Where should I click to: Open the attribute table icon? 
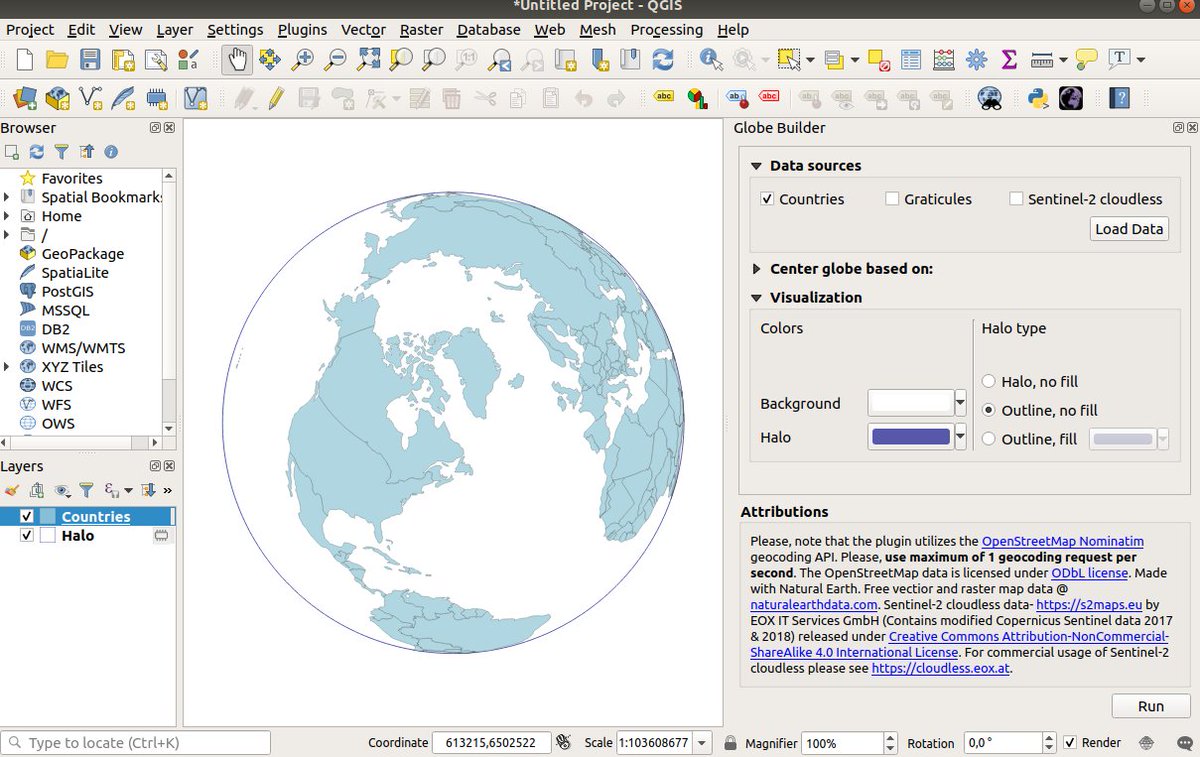coord(910,60)
